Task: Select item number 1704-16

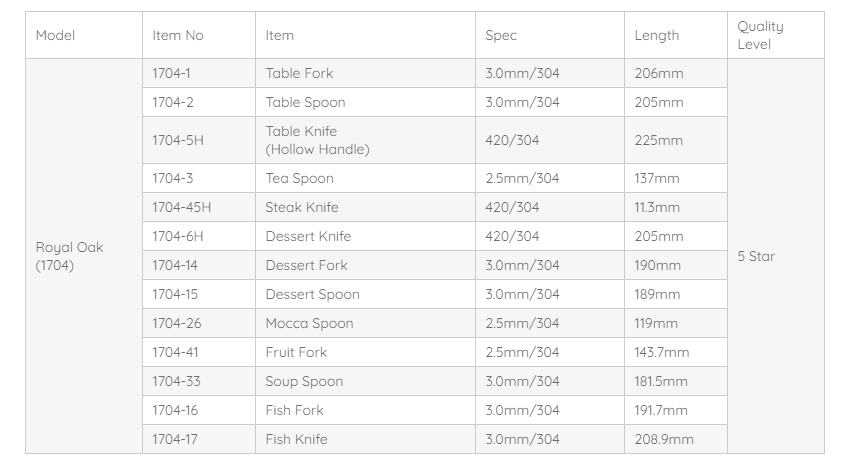Action: pos(175,410)
